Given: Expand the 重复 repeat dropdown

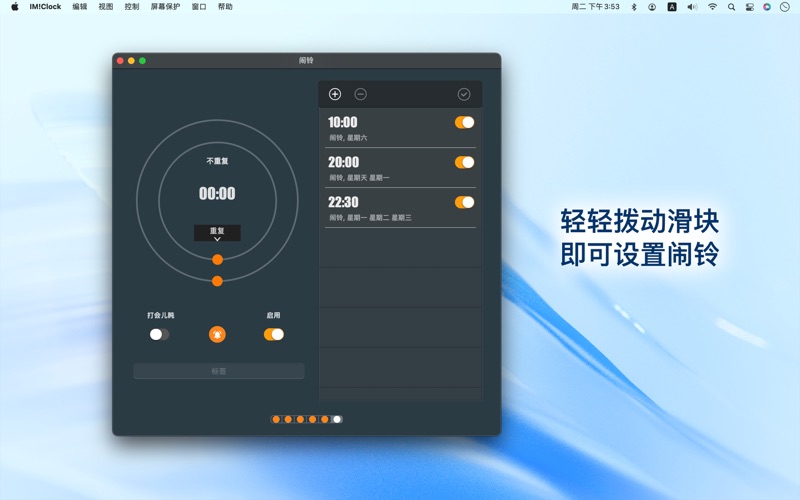Looking at the screenshot, I should coord(217,233).
